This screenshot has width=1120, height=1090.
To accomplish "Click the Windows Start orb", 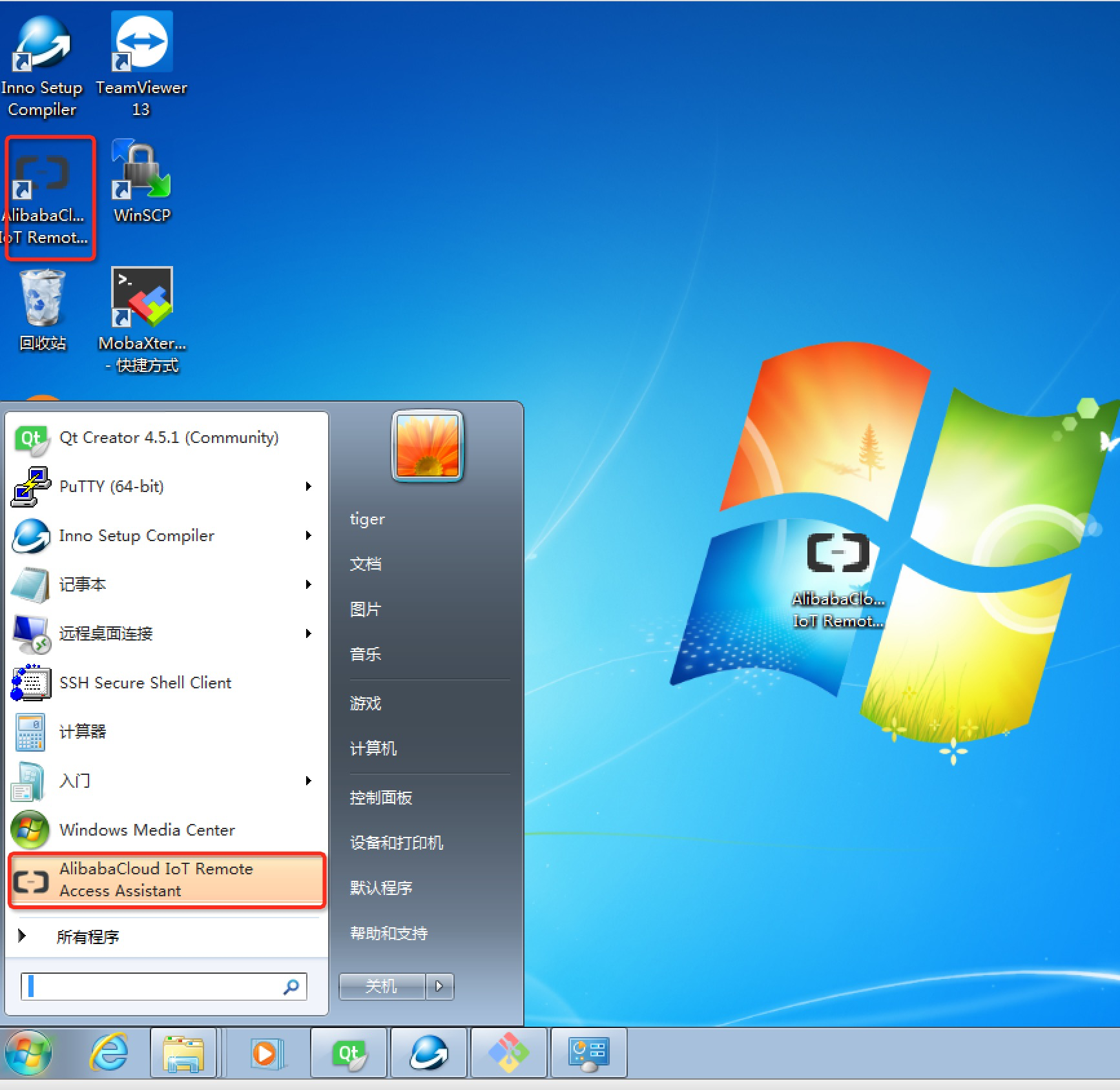I will [x=28, y=1053].
